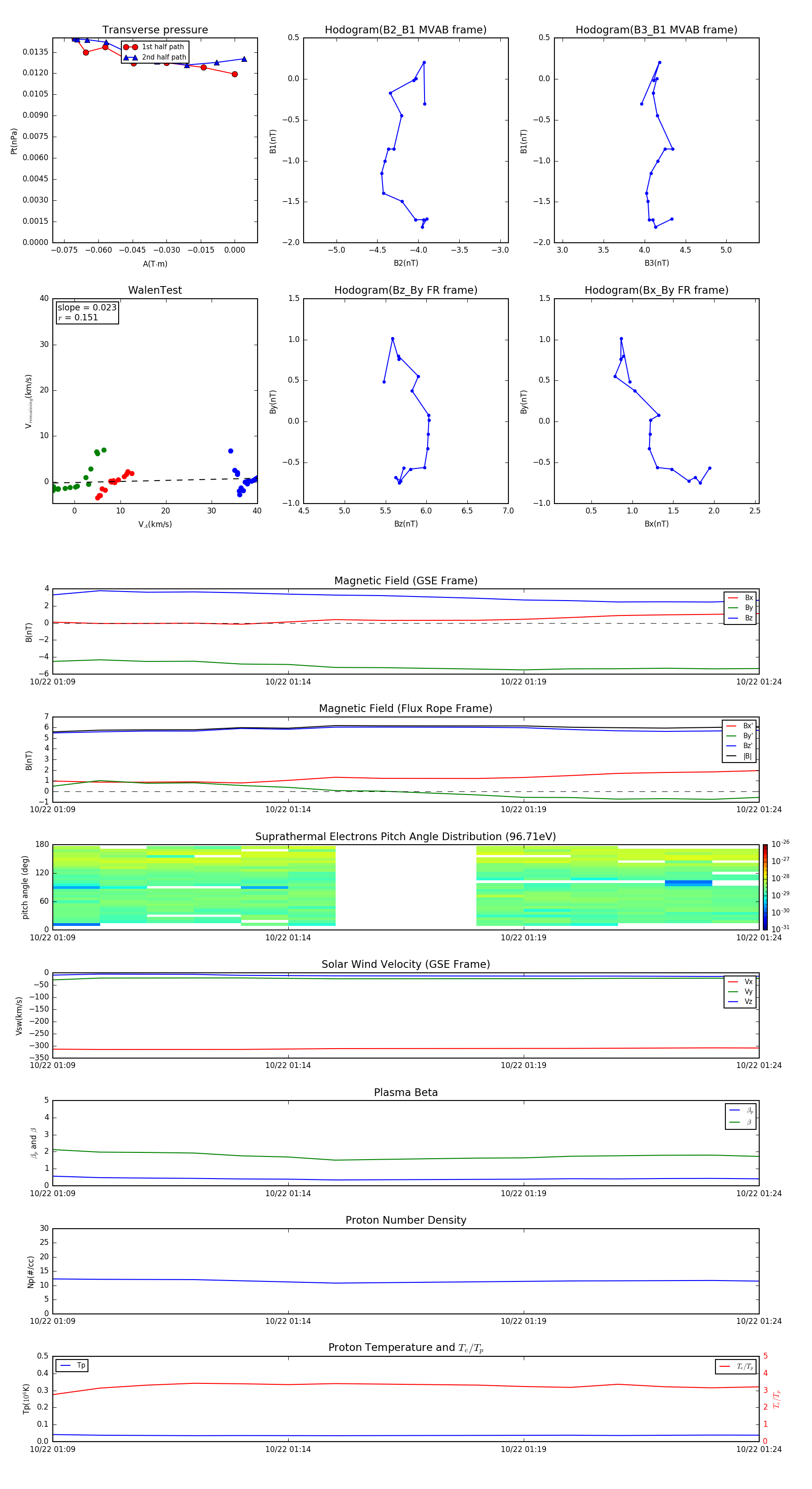Click the "Hodogram(Bz_By FR frame)" title
The height and width of the screenshot is (1489, 812).
(x=406, y=290)
